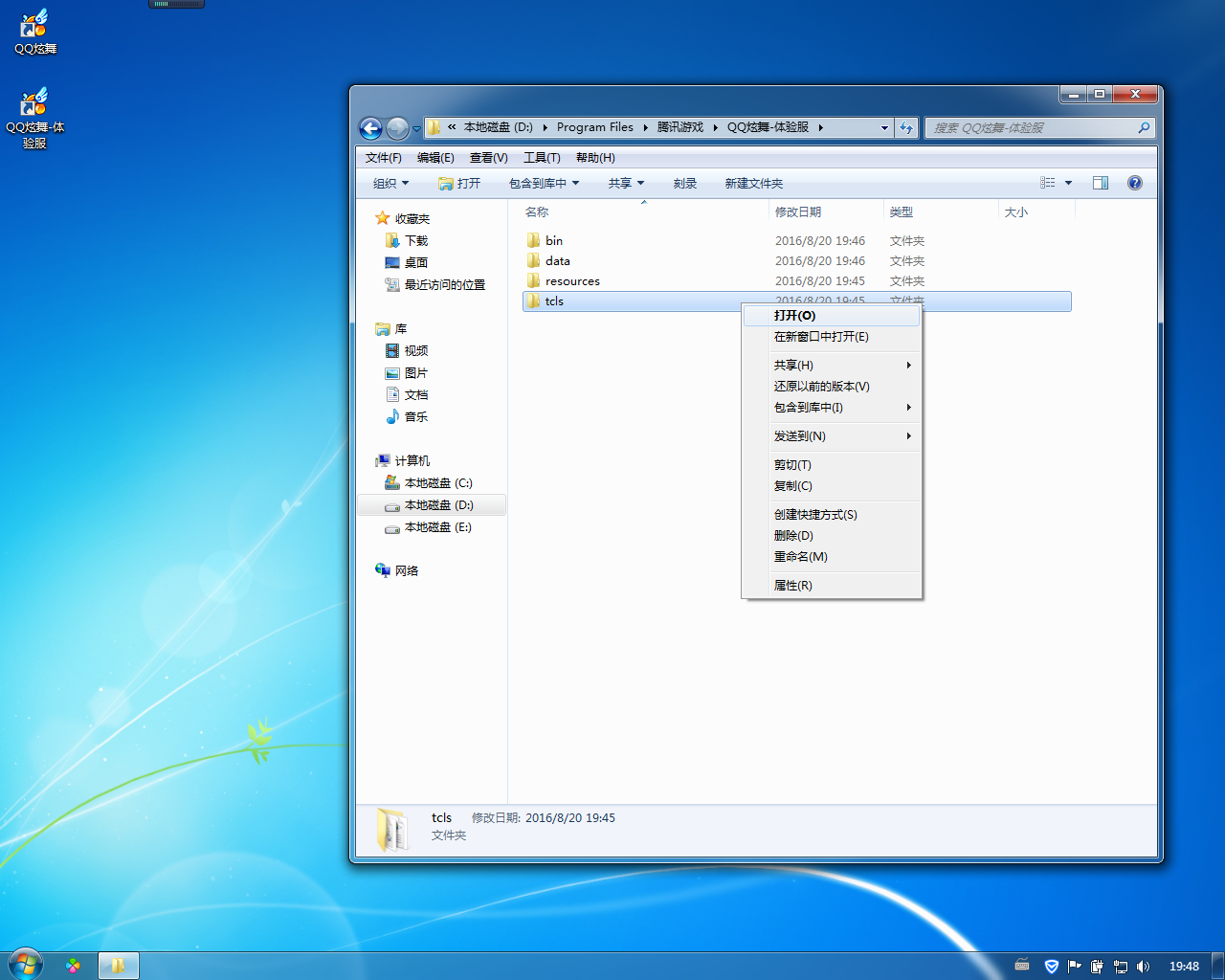Click the 新建文件夹 toolbar button
This screenshot has width=1225, height=980.
coord(753,183)
